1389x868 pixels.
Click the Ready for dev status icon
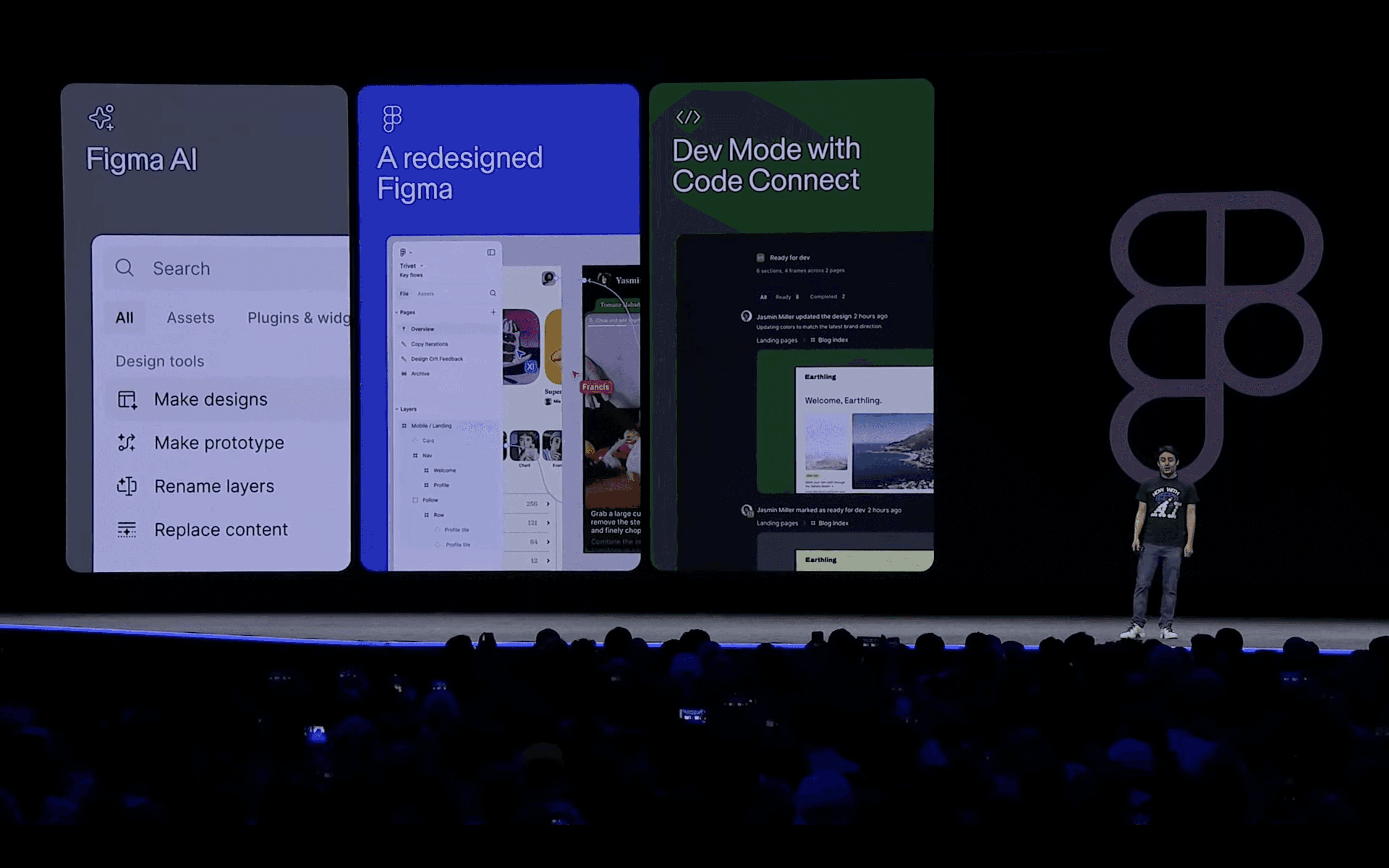point(761,258)
